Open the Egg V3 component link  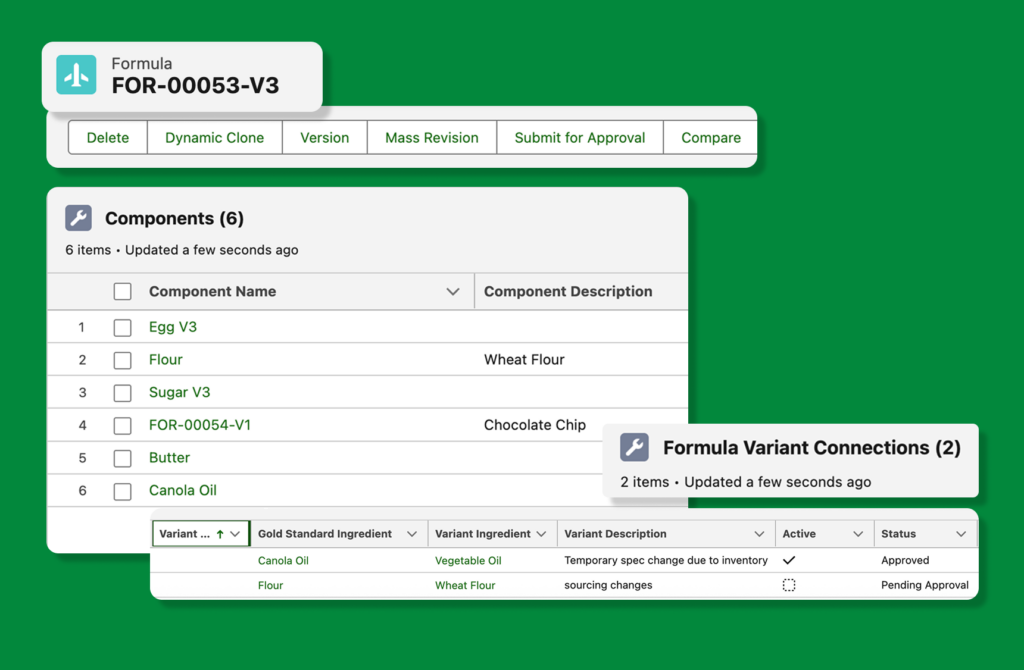tap(172, 327)
